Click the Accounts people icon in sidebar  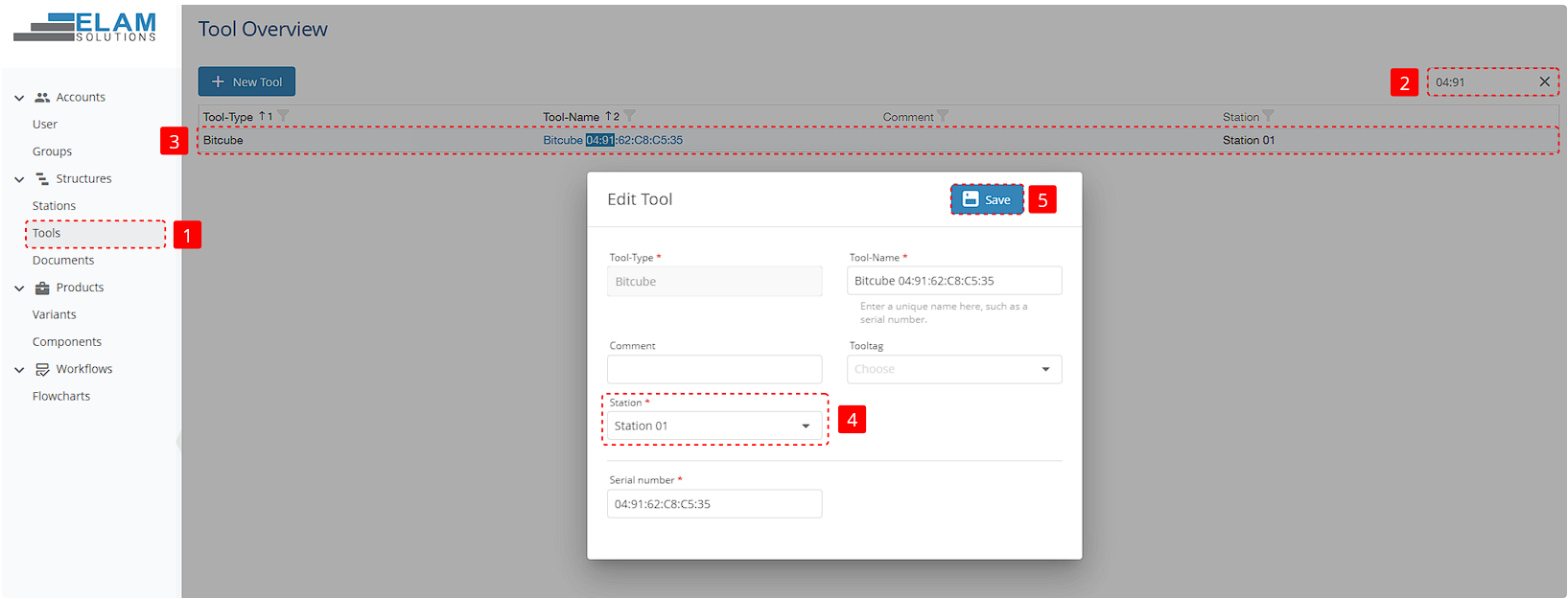click(x=42, y=98)
